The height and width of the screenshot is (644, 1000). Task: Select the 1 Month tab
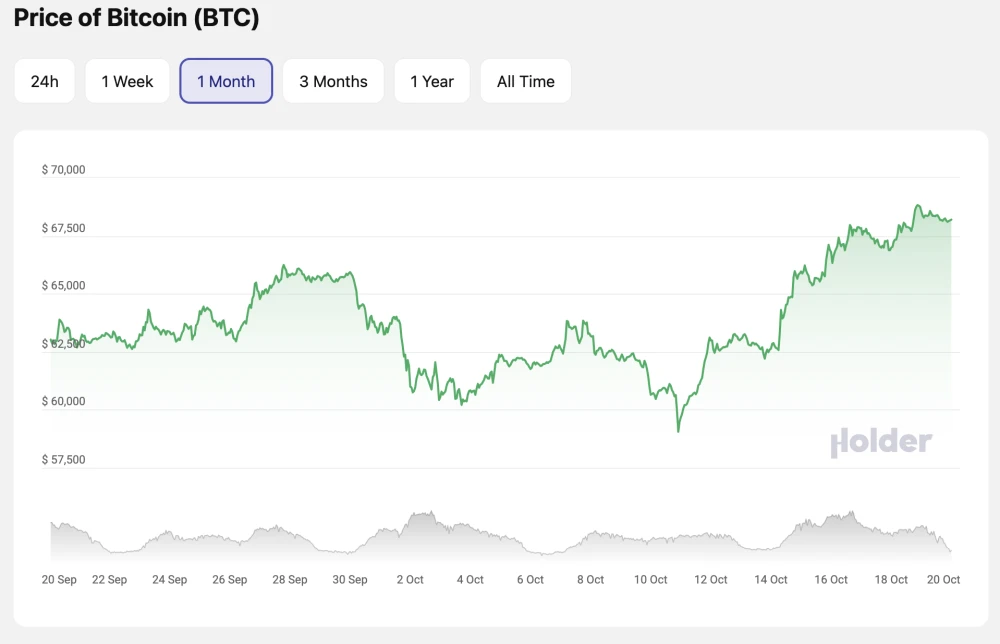tap(226, 81)
